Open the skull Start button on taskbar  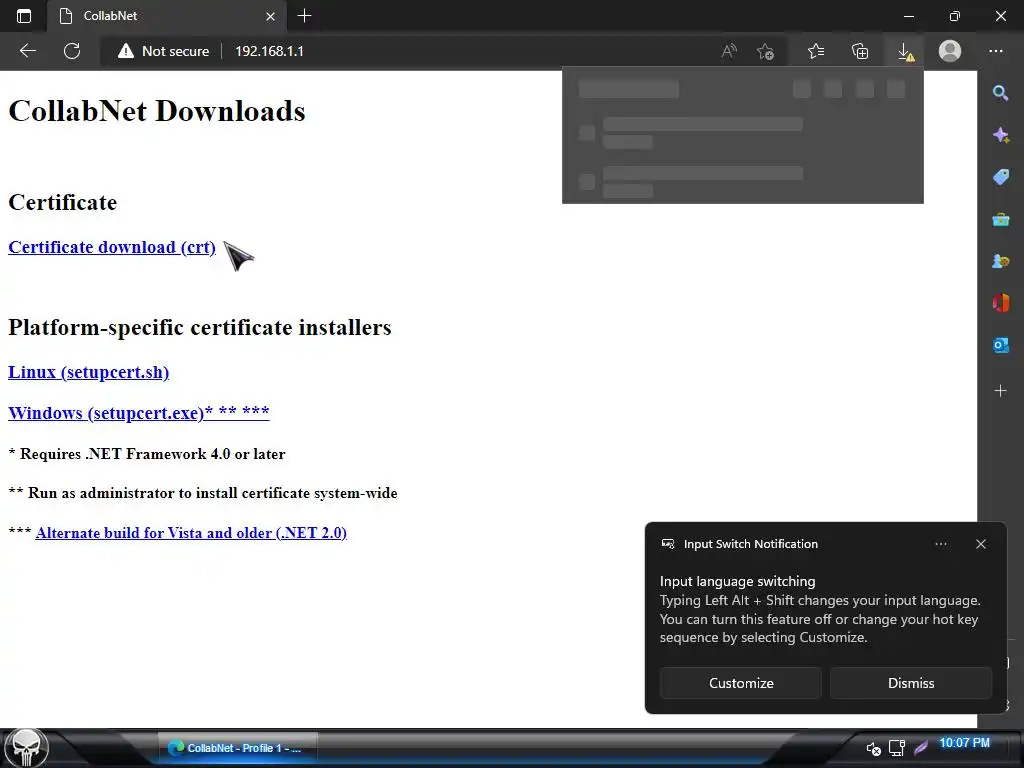(26, 748)
